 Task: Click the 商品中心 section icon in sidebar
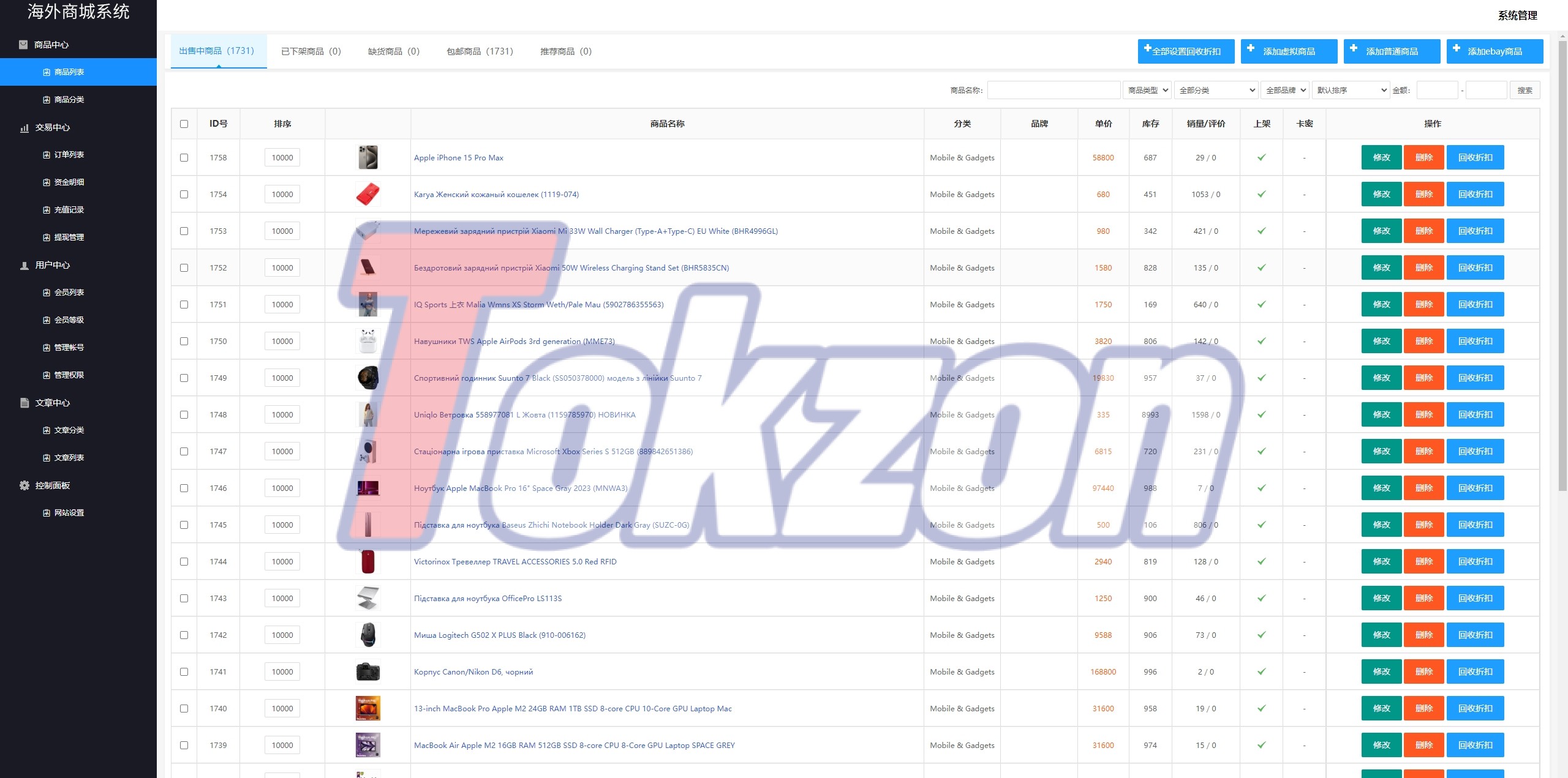(x=23, y=45)
